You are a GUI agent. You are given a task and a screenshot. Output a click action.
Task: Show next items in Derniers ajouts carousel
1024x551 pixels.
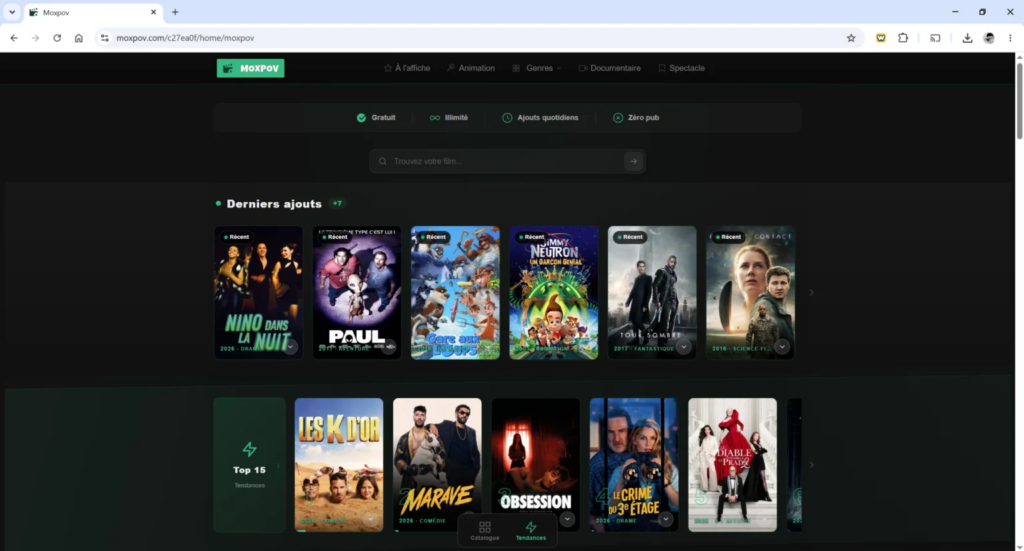811,292
